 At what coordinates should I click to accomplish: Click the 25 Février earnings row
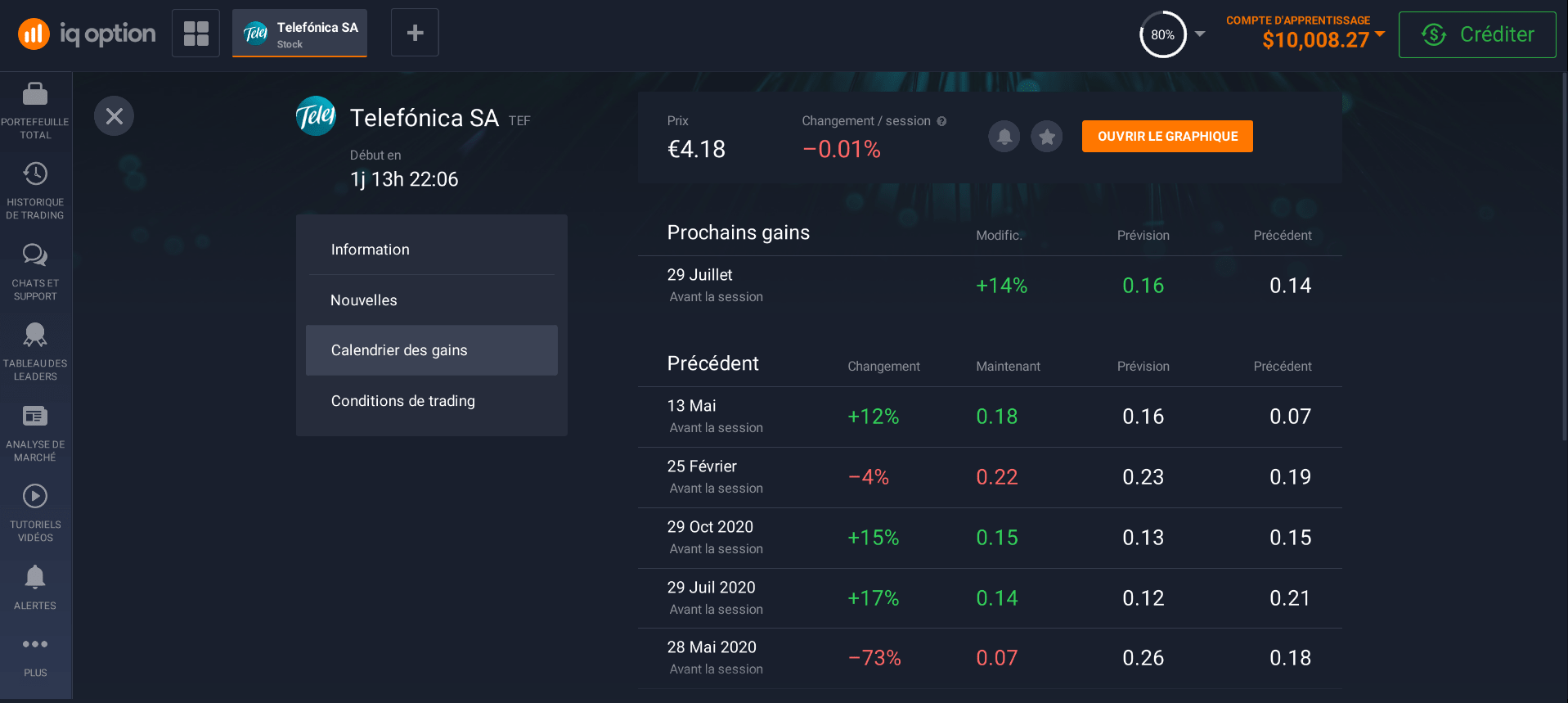(x=990, y=477)
